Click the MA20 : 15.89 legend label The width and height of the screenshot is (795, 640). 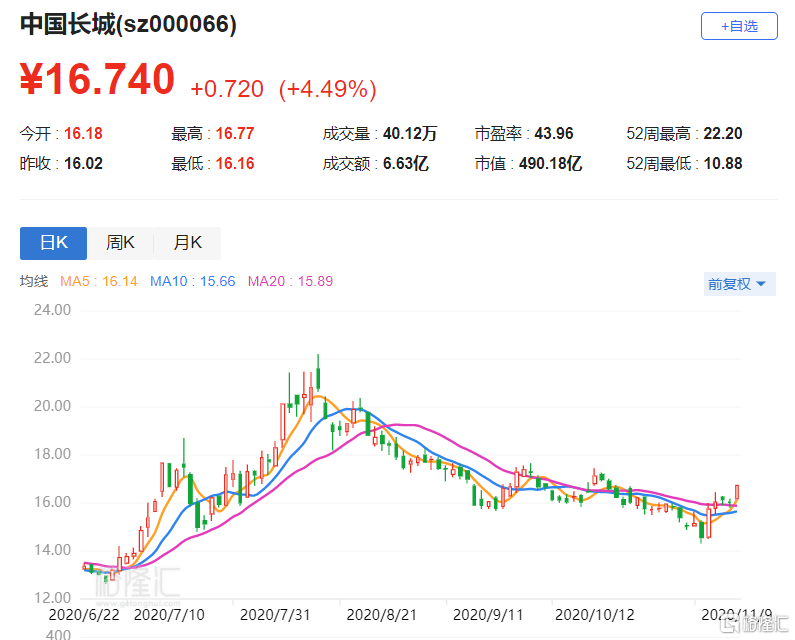point(291,281)
